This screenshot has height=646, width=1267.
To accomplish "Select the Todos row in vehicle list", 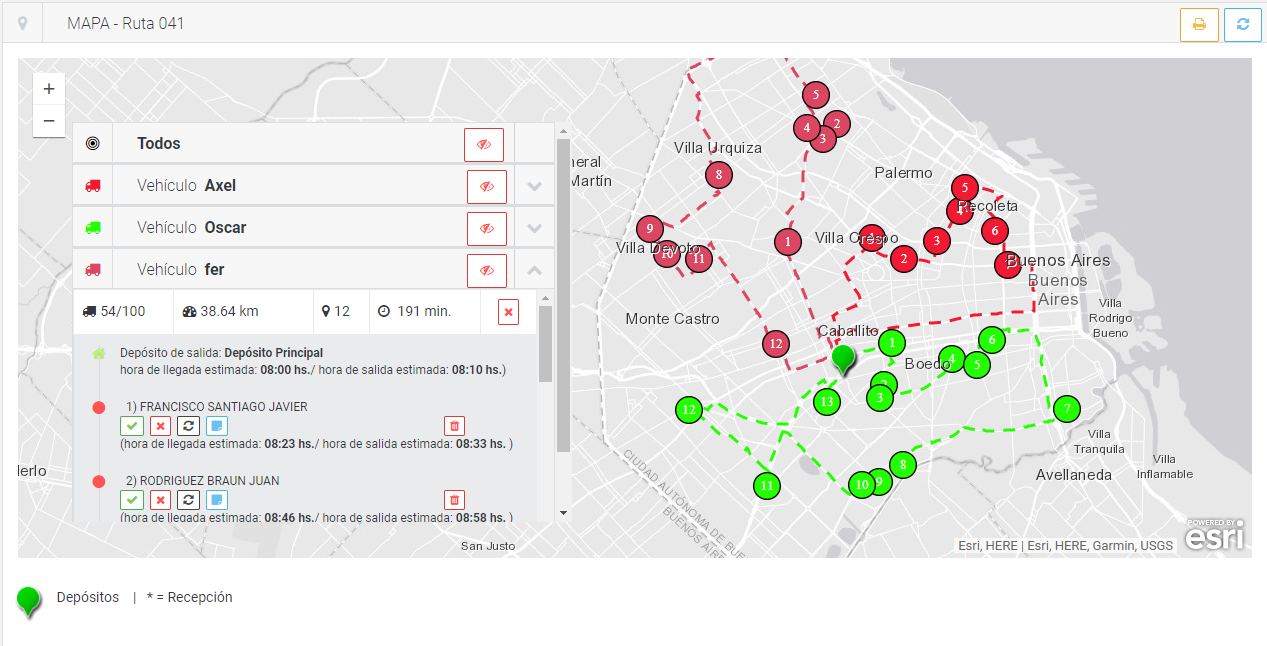I will tap(159, 144).
